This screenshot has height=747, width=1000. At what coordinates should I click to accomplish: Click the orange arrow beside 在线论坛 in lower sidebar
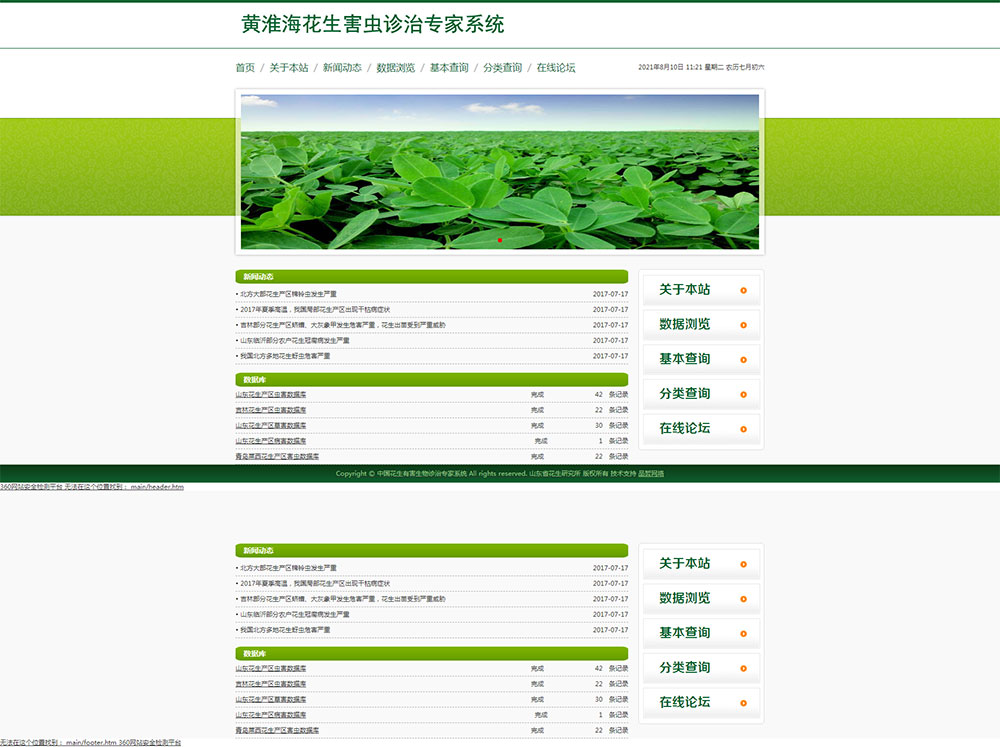click(743, 703)
